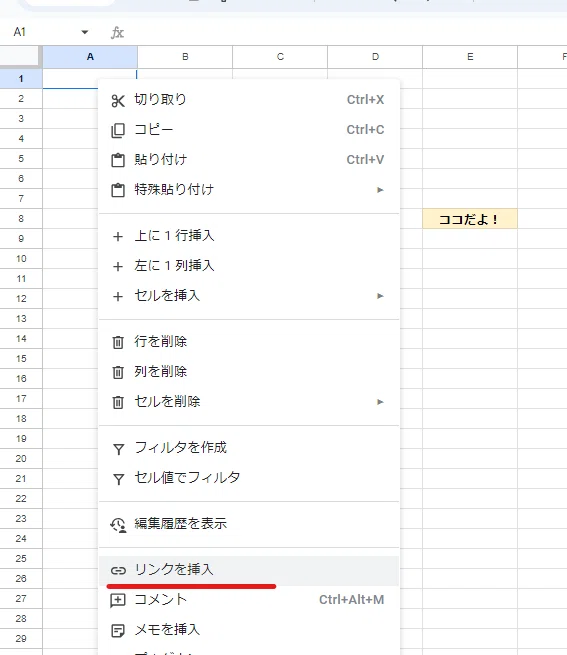567x655 pixels.
Task: Select 行を削除 menu entry
Action: tap(249, 342)
